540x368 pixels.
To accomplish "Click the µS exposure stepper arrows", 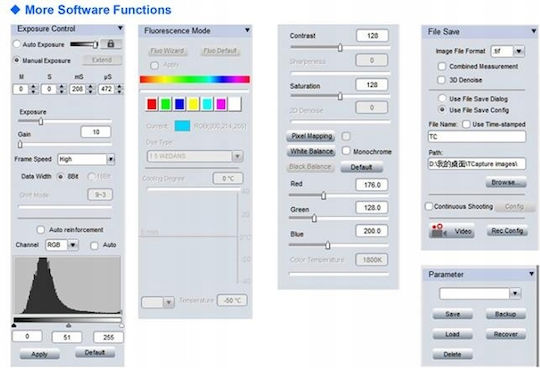I will pyautogui.click(x=120, y=89).
